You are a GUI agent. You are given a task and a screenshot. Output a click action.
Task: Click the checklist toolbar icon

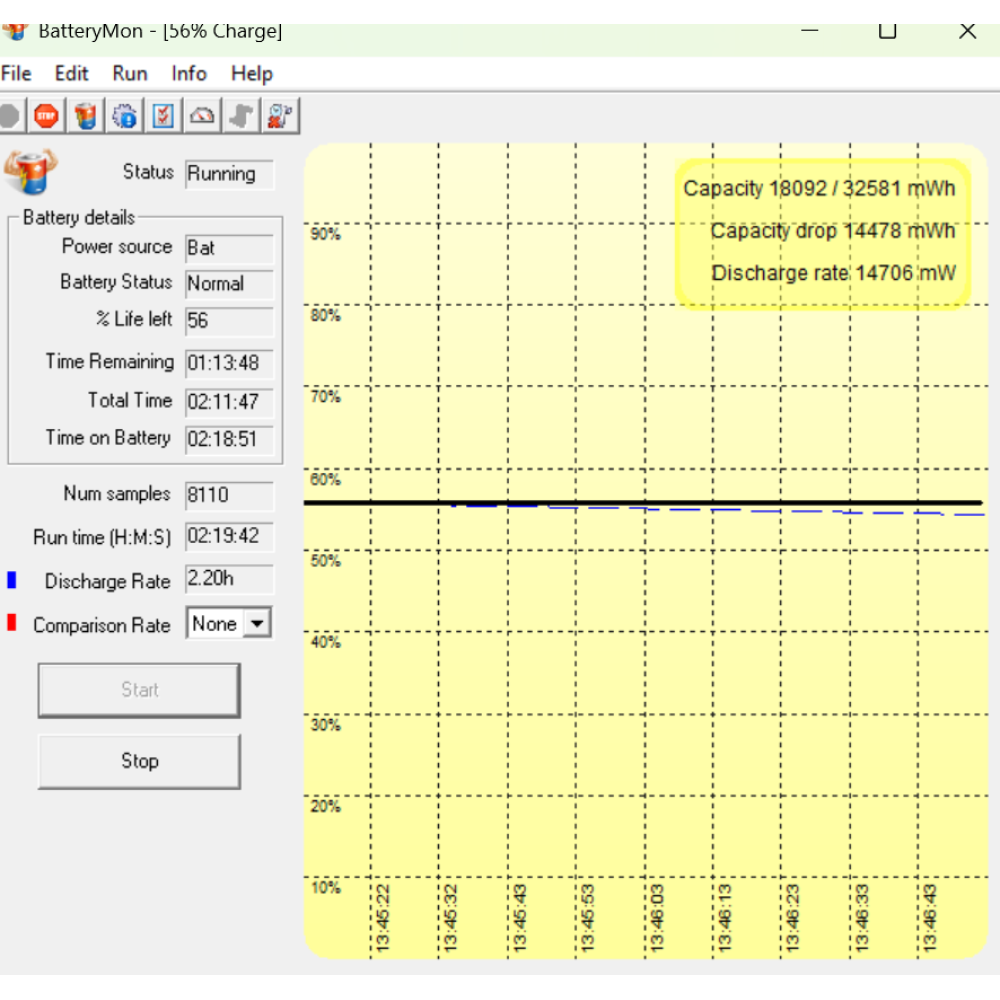pyautogui.click(x=163, y=116)
